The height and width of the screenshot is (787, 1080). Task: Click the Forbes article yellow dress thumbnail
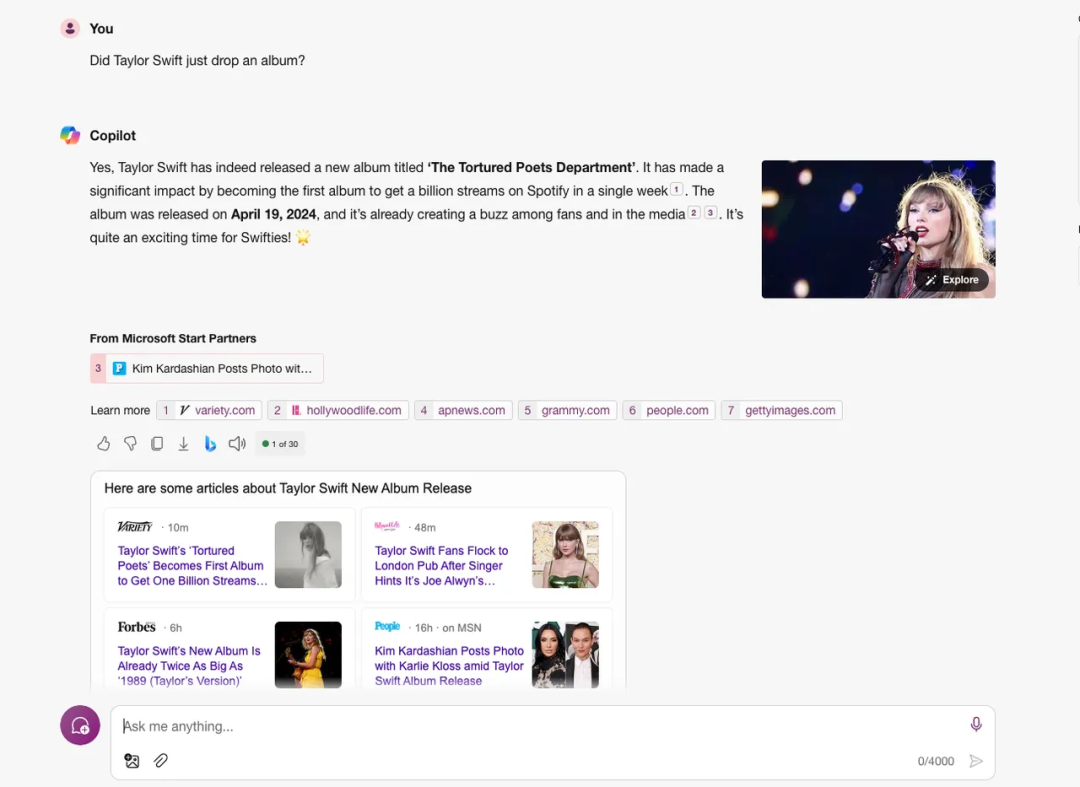coord(308,655)
